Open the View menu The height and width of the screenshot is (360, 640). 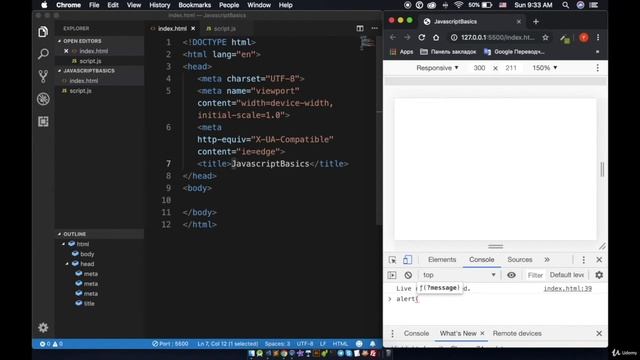click(133, 5)
